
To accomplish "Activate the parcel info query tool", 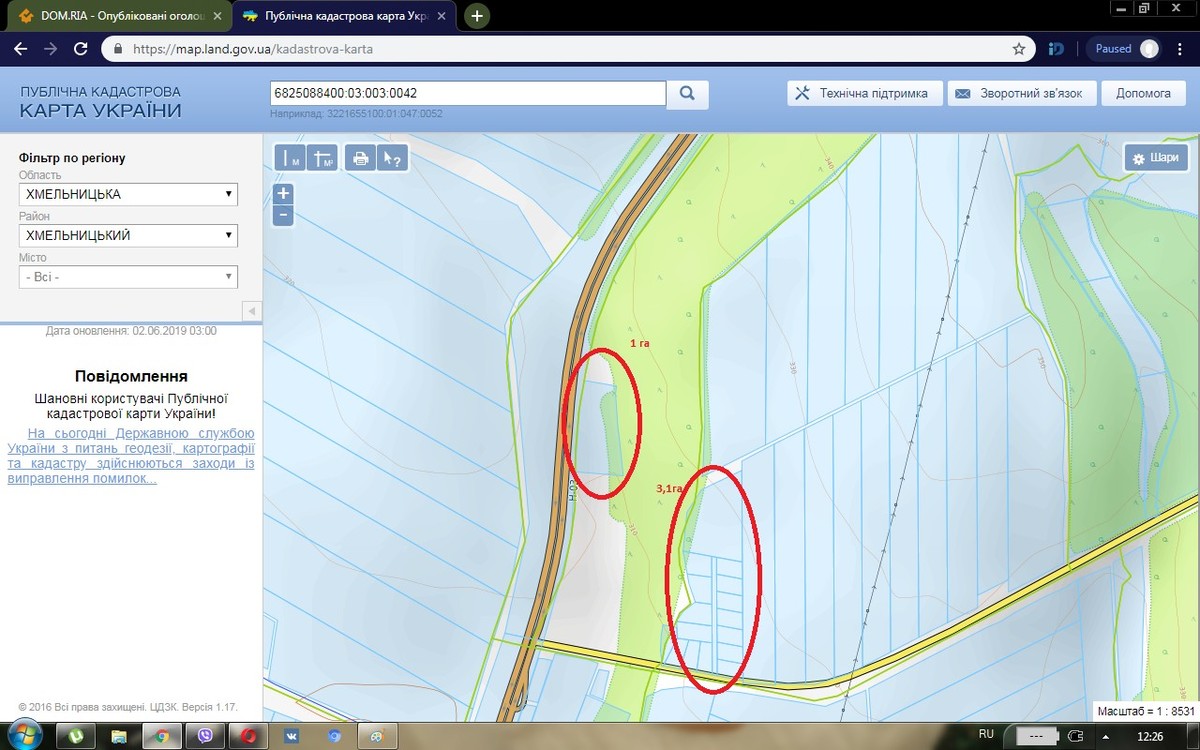I will [x=392, y=158].
